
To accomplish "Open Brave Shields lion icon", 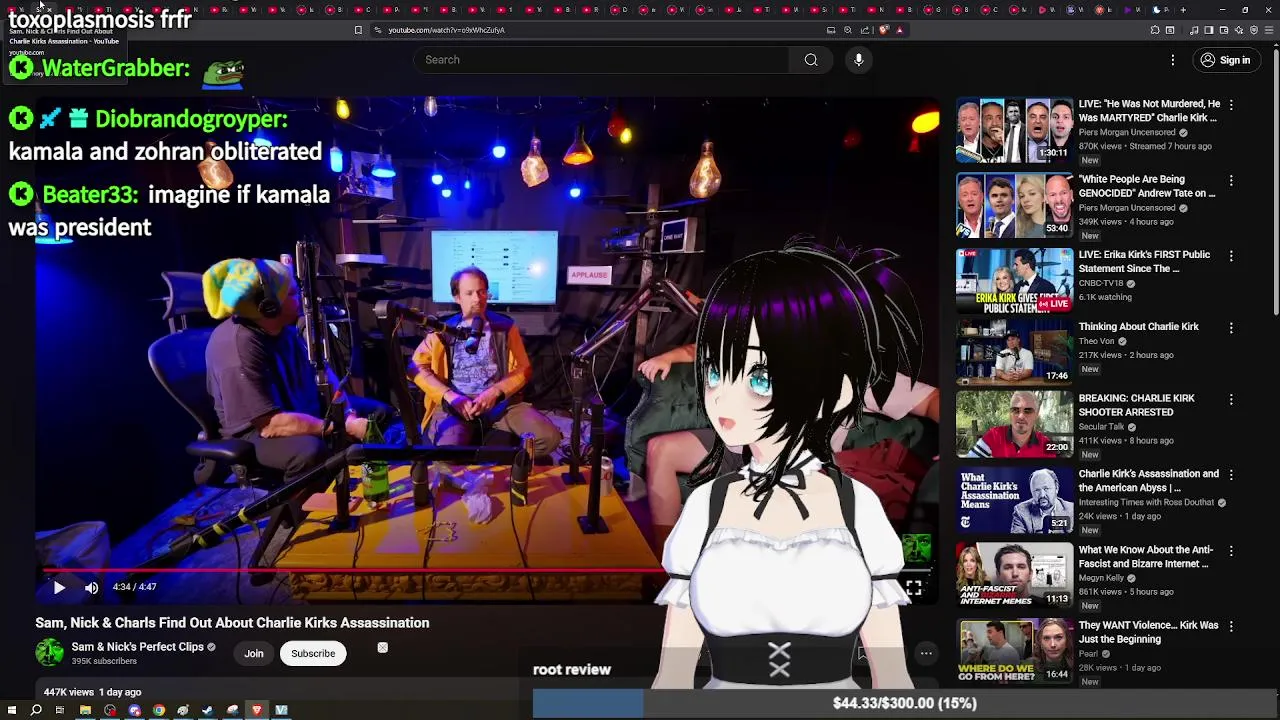I will [x=884, y=30].
